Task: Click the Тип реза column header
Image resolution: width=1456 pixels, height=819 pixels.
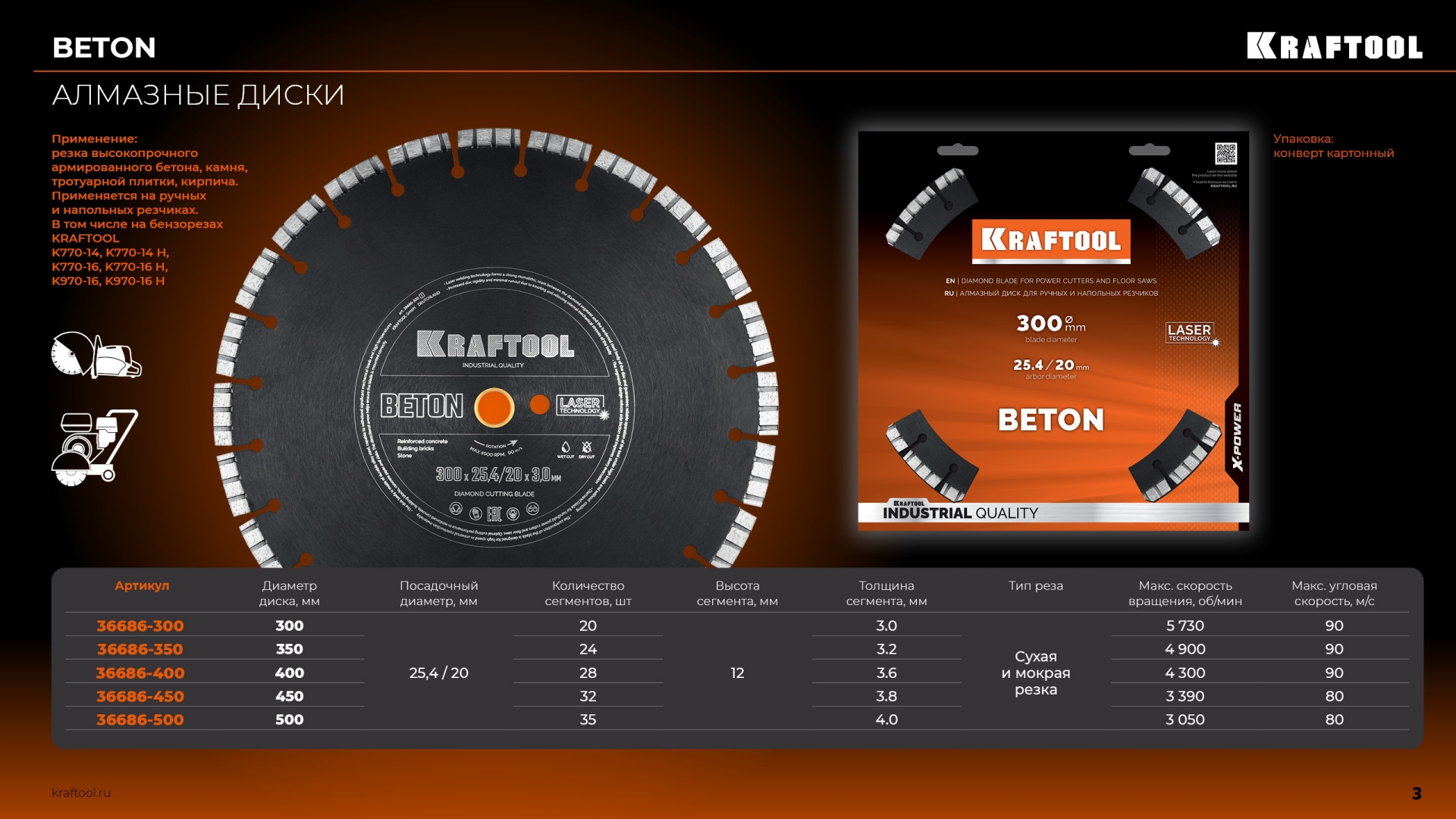Action: pos(1035,585)
